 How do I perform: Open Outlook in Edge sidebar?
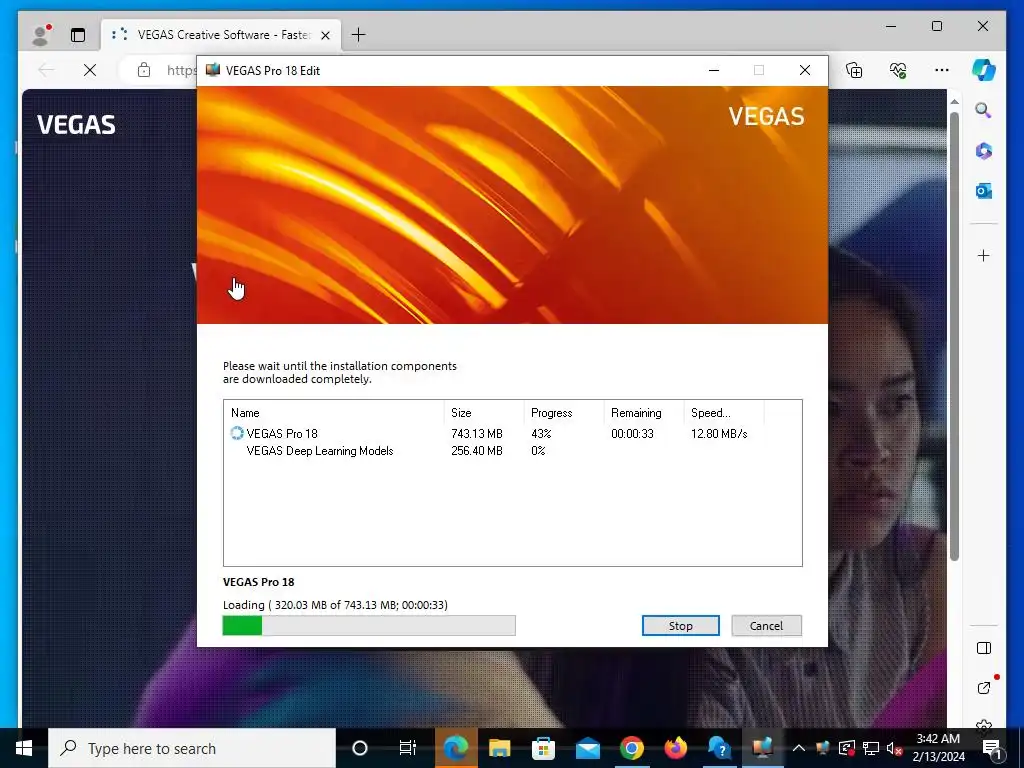(984, 191)
